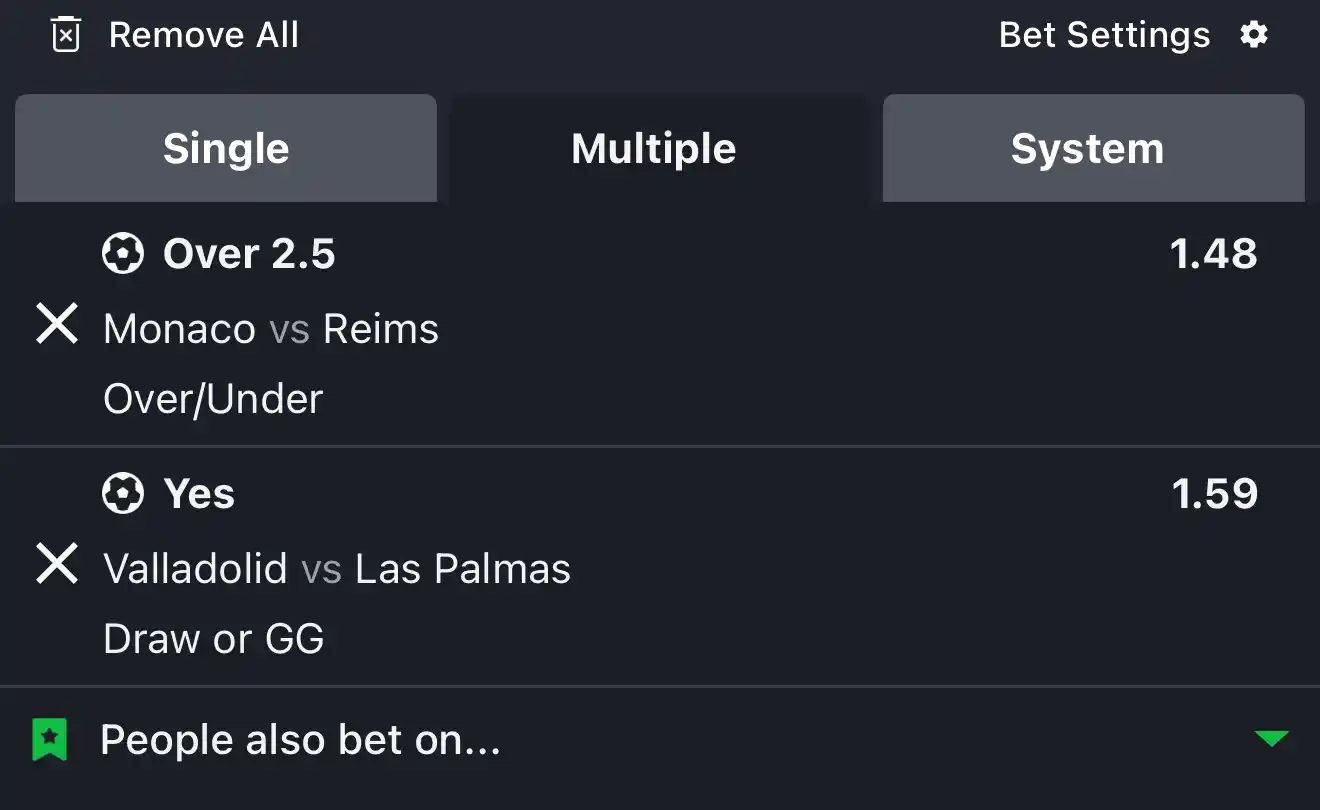
Task: Click the Draw or GG market label
Action: [x=214, y=639]
